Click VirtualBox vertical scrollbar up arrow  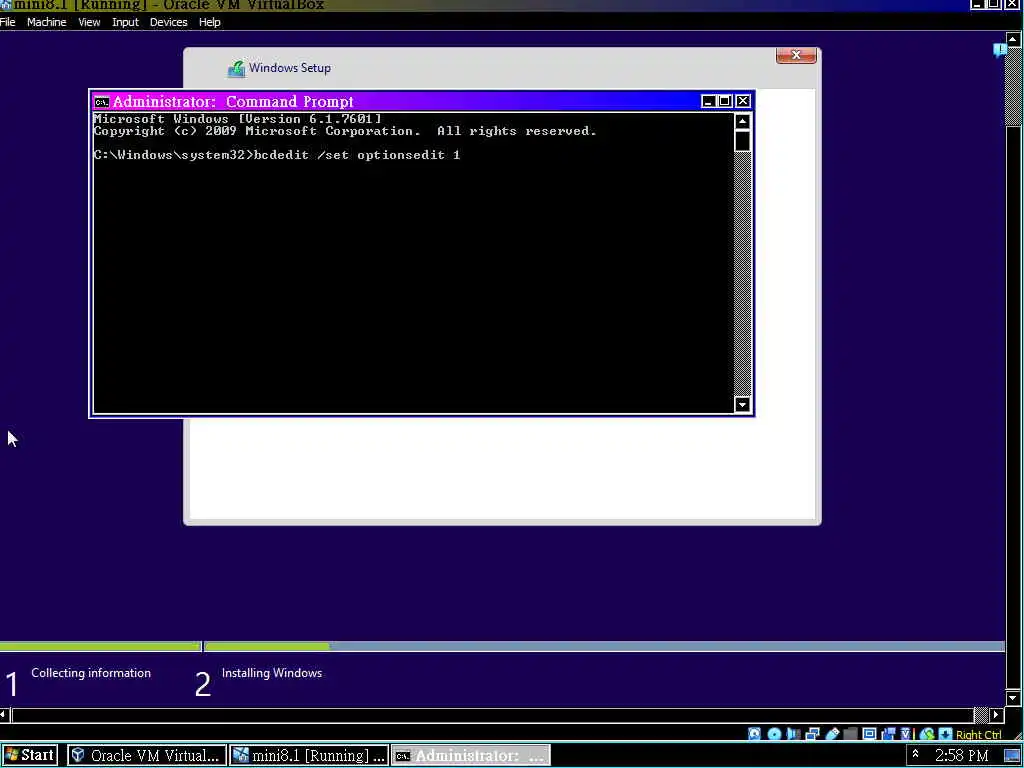tap(1012, 39)
